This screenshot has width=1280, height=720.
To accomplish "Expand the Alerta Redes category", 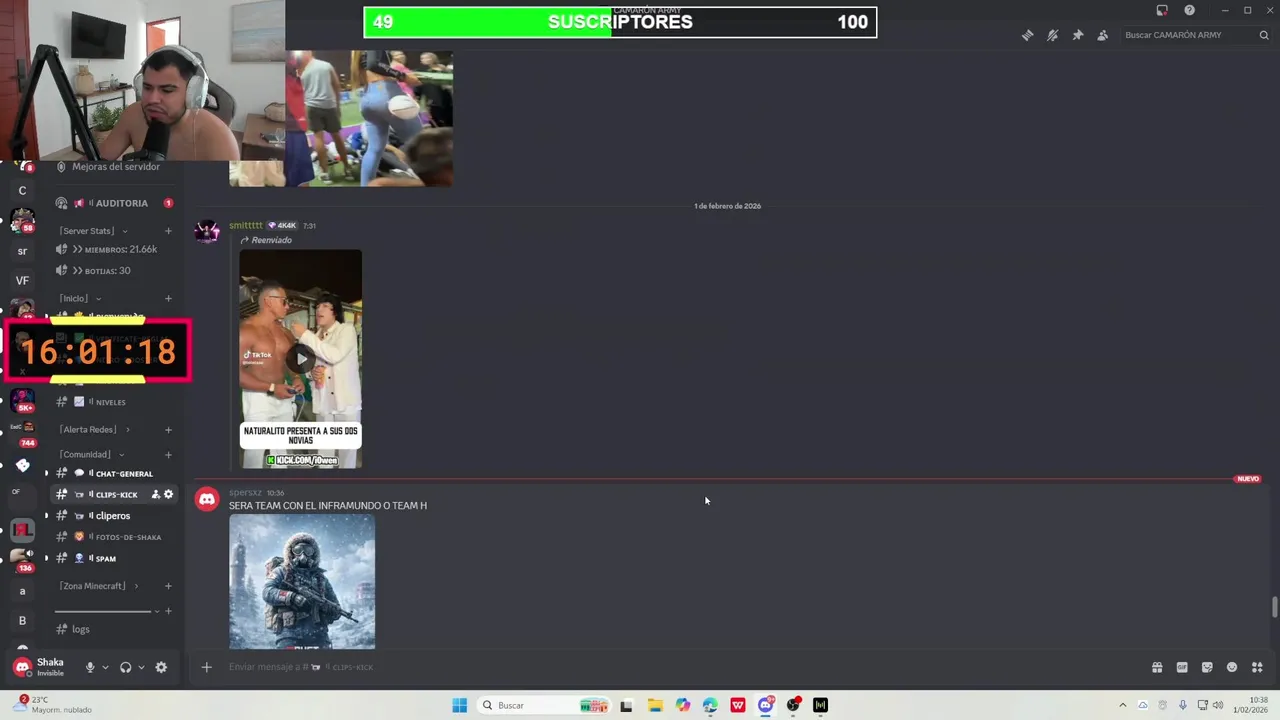I will click(x=95, y=429).
